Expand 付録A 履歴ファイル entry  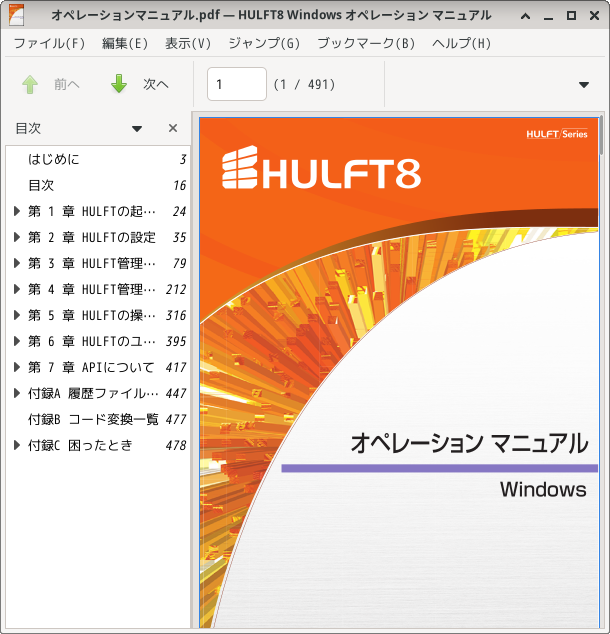17,393
